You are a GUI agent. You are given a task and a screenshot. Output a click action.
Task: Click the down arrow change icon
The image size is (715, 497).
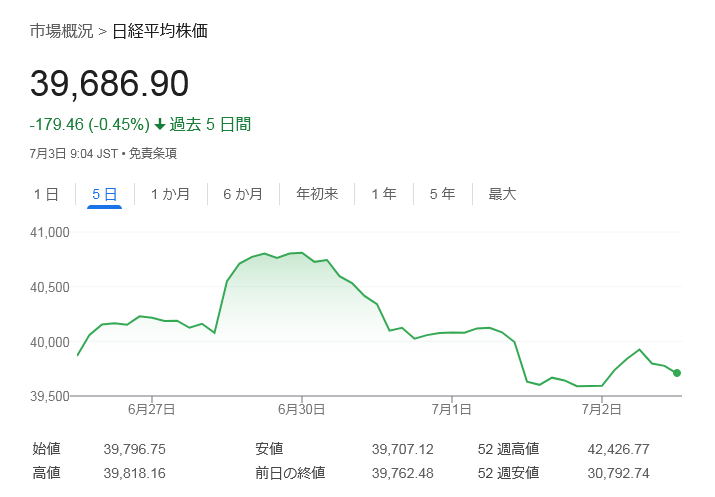[160, 124]
